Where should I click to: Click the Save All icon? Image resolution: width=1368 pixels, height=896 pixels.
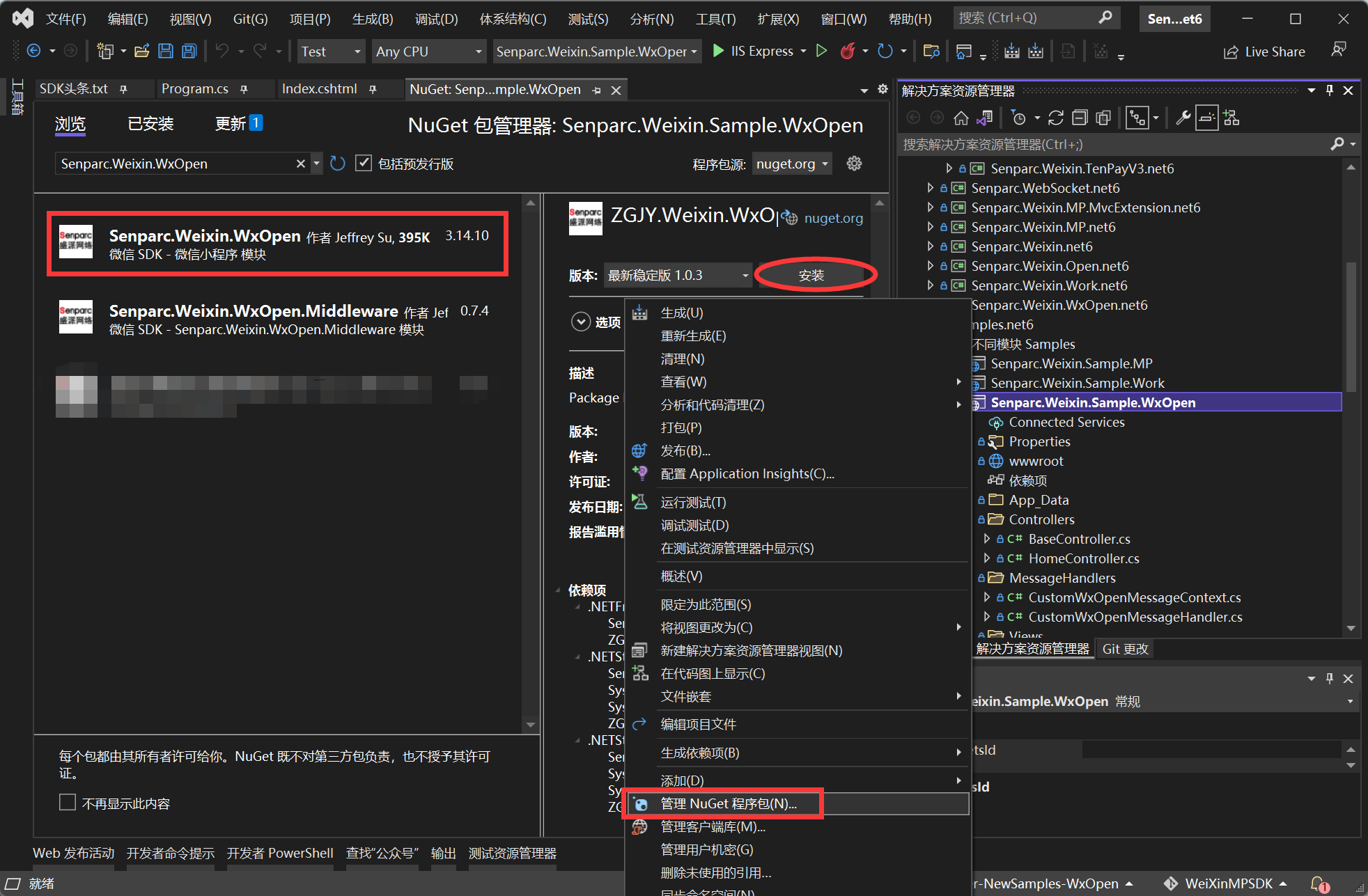pos(189,51)
